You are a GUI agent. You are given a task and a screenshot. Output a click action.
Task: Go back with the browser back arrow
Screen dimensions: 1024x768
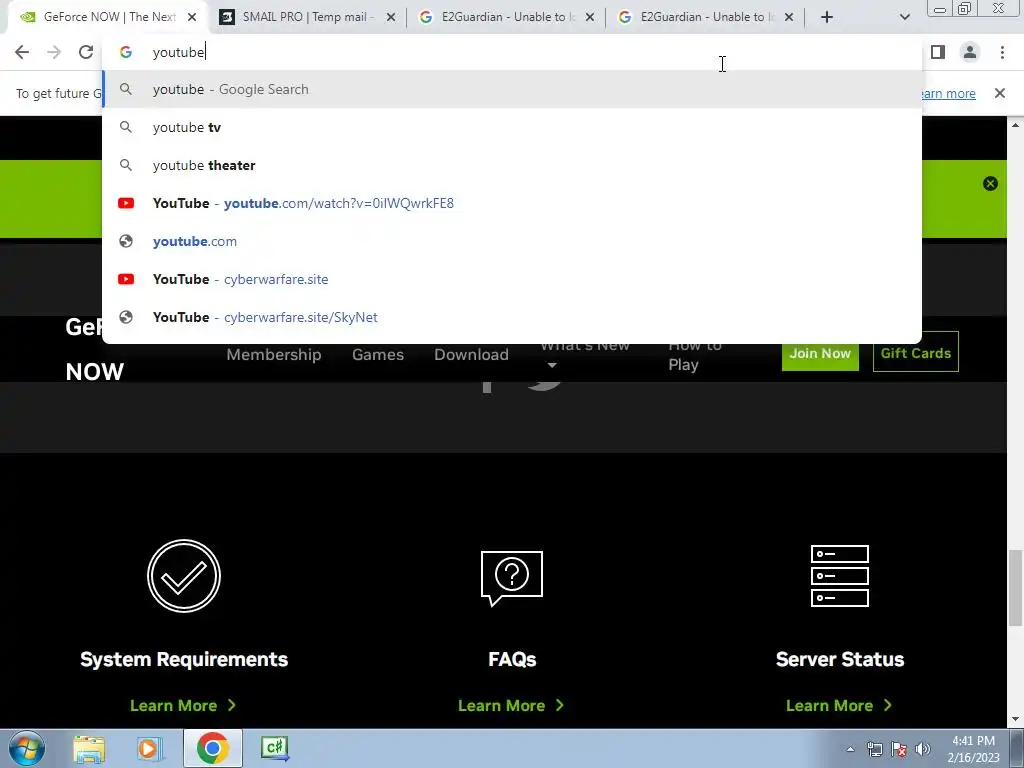pyautogui.click(x=22, y=52)
